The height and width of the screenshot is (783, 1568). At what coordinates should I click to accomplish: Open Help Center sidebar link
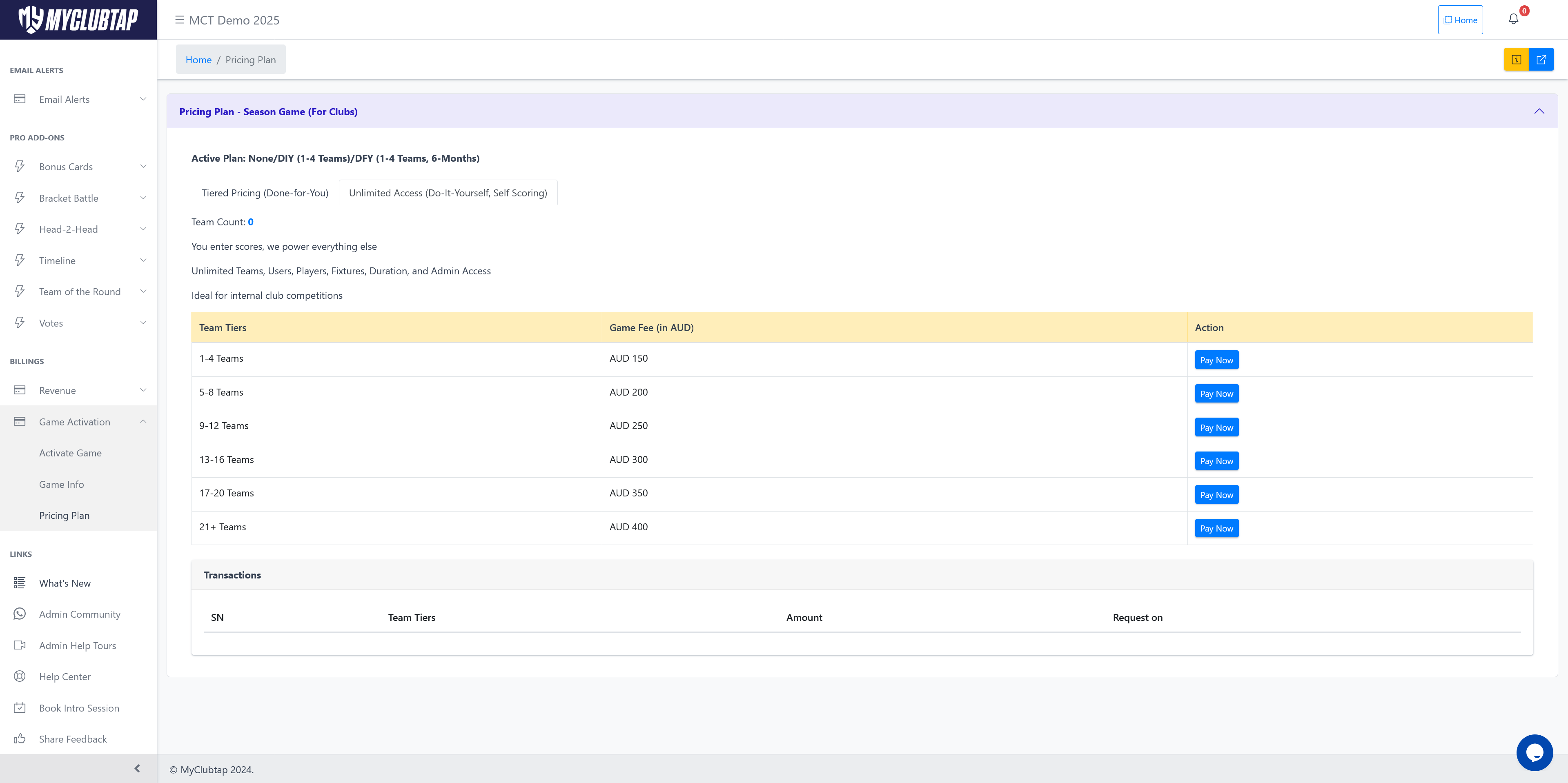[x=65, y=676]
